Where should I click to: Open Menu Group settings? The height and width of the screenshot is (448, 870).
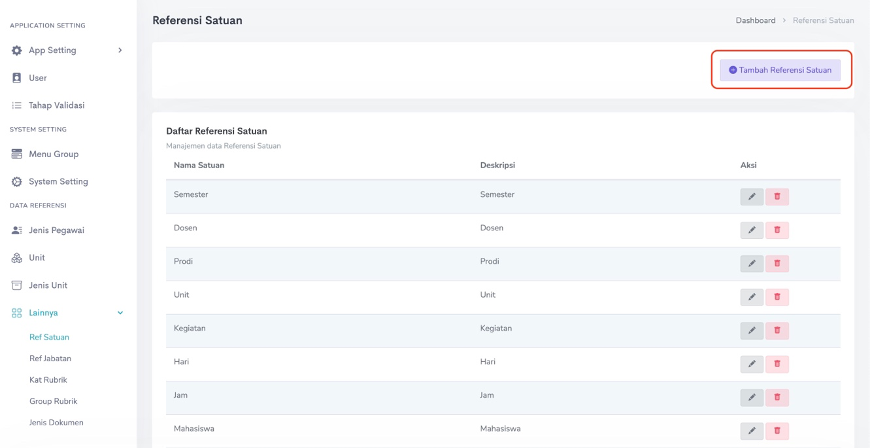click(x=53, y=154)
